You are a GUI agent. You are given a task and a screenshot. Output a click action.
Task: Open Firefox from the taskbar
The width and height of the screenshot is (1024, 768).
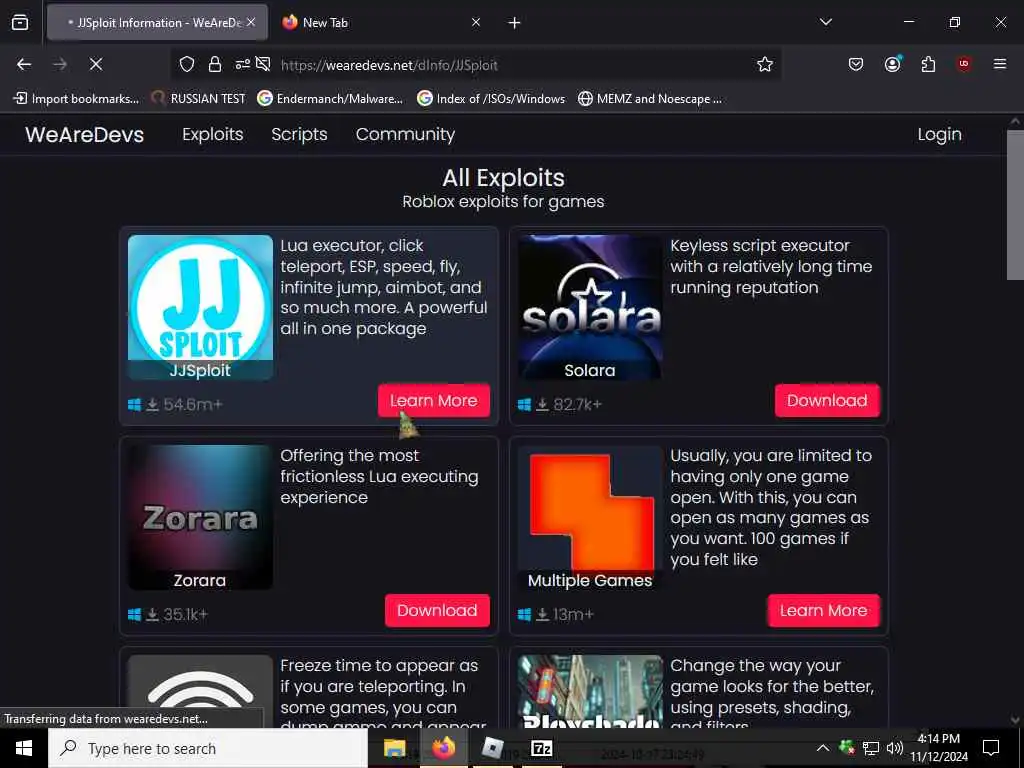coord(443,748)
